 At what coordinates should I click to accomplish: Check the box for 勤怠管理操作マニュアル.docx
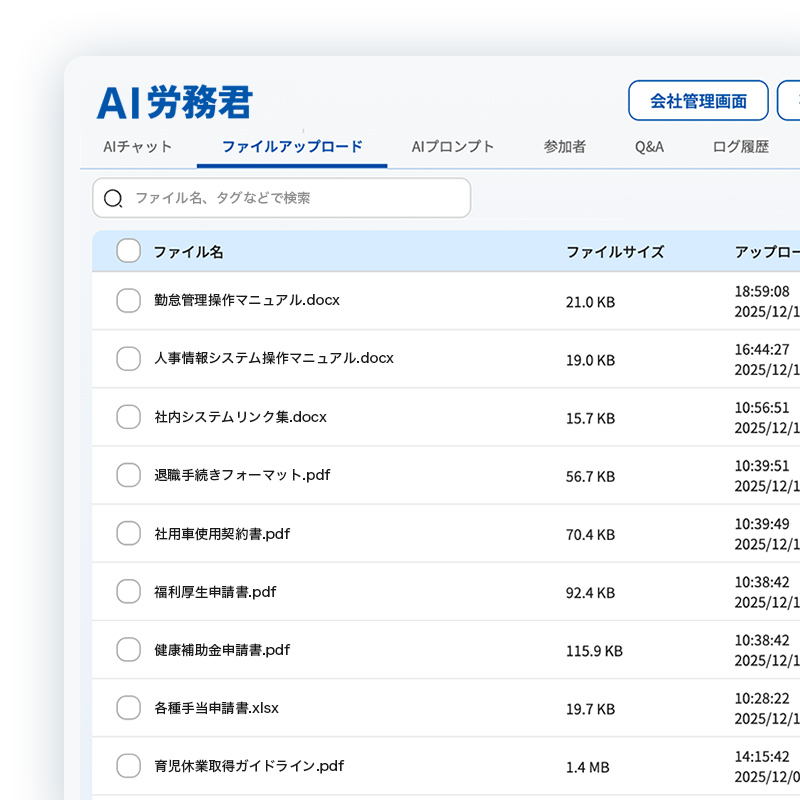tap(128, 300)
